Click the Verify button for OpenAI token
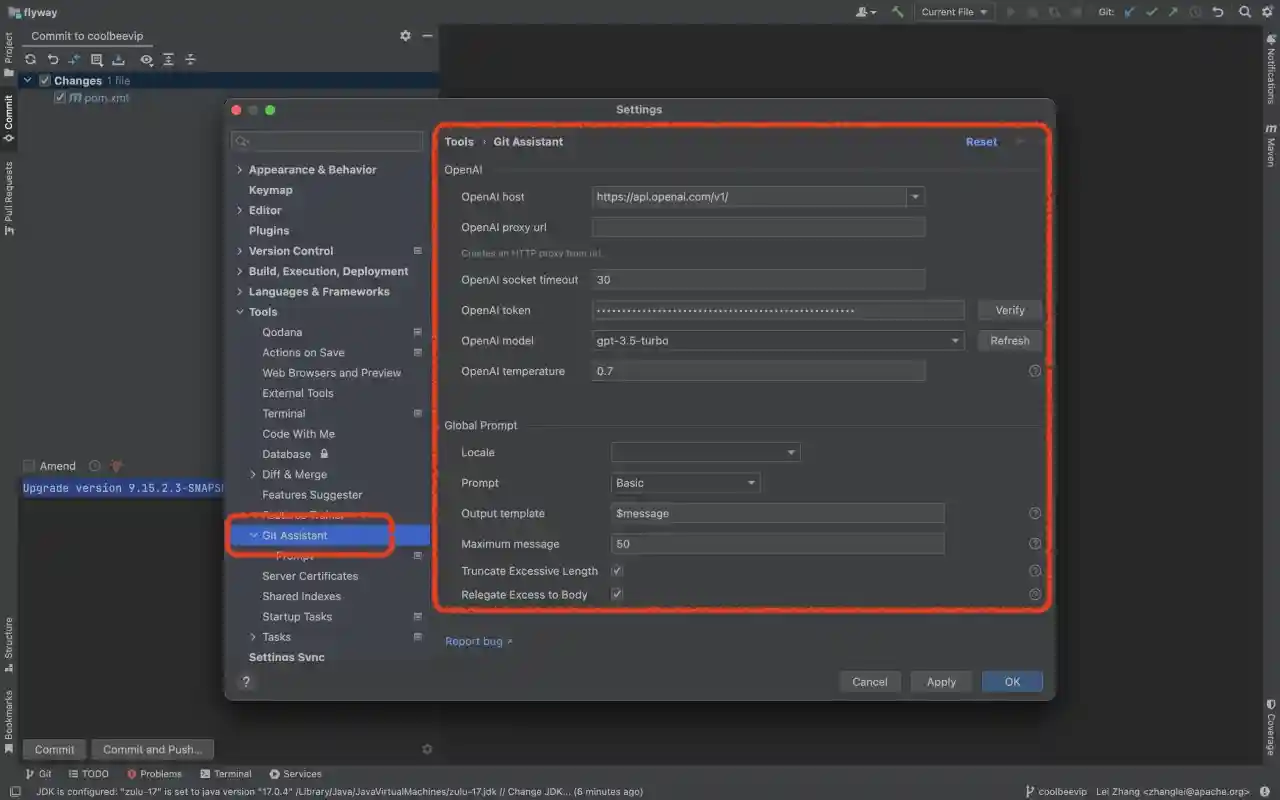 [x=1009, y=311]
